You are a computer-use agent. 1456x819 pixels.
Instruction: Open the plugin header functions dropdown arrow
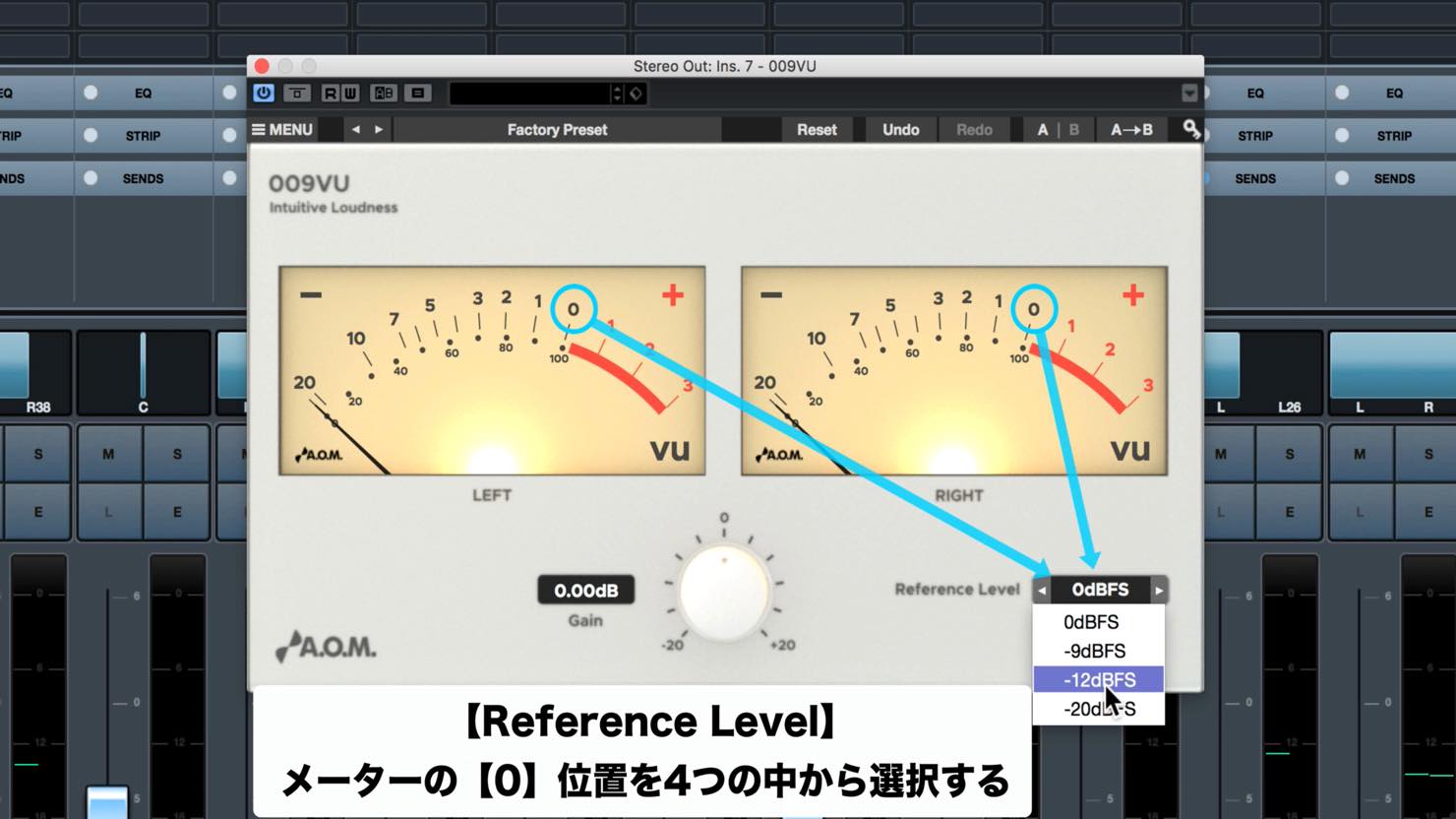click(x=1189, y=94)
